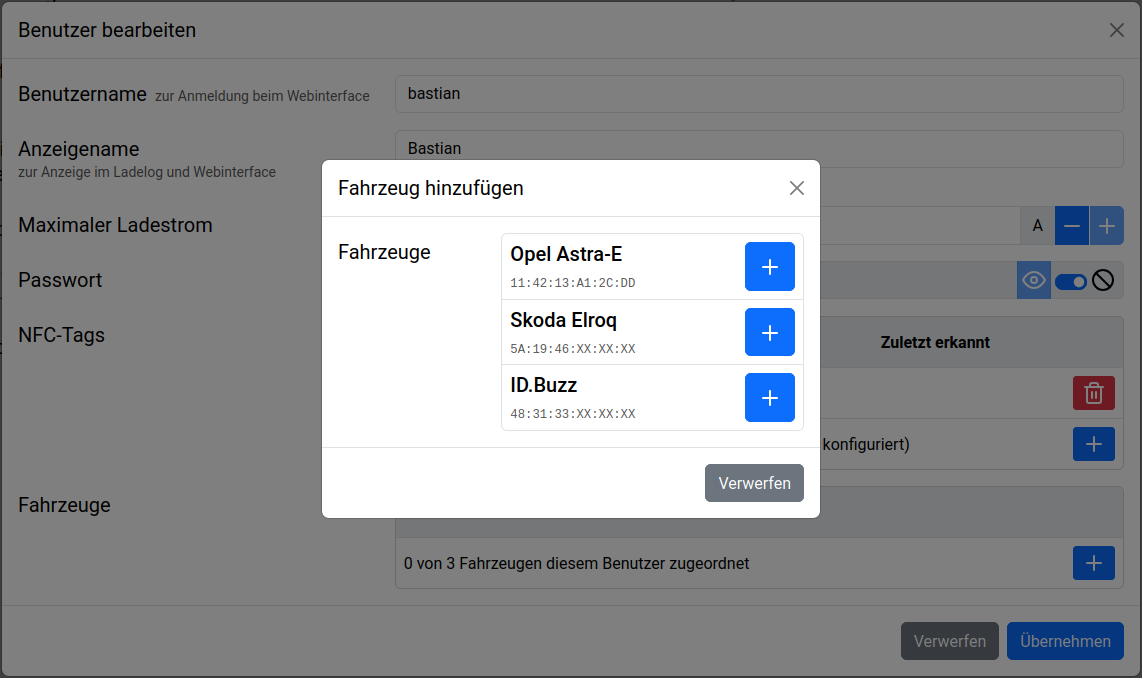
Task: Edit the Anzeigename field containing Bastian
Action: point(759,149)
